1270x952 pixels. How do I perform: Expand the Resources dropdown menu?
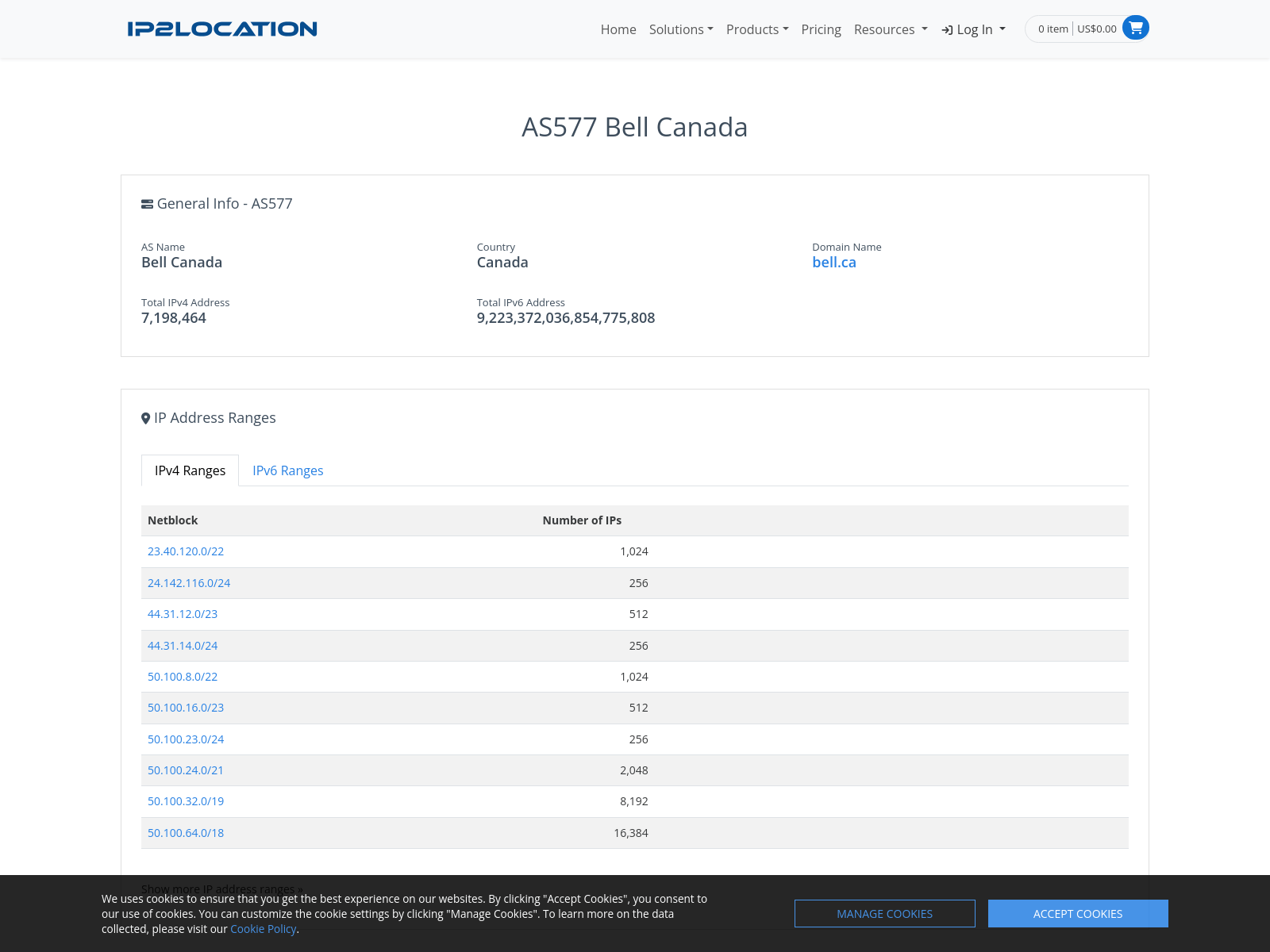pyautogui.click(x=891, y=29)
